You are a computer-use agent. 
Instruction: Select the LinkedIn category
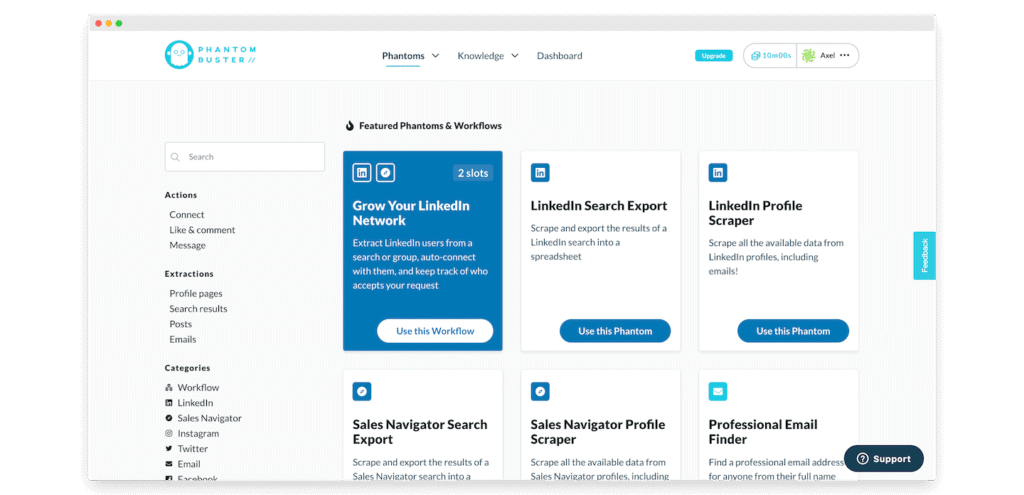[x=195, y=403]
